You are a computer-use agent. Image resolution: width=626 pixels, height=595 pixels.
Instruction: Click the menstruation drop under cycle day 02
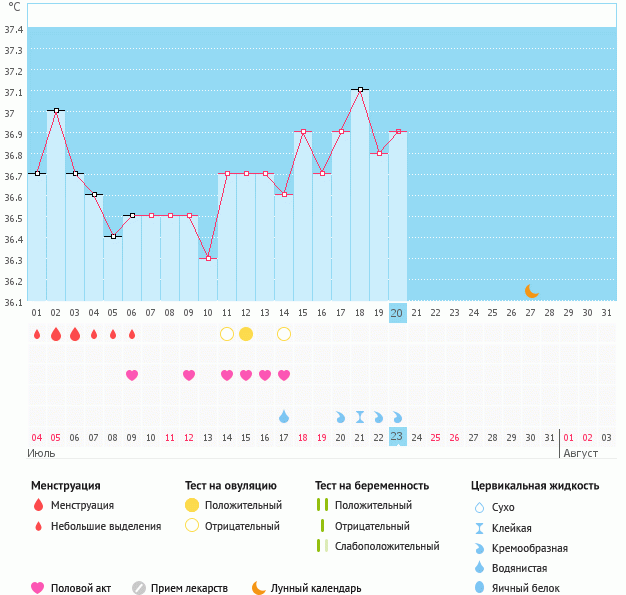point(56,334)
